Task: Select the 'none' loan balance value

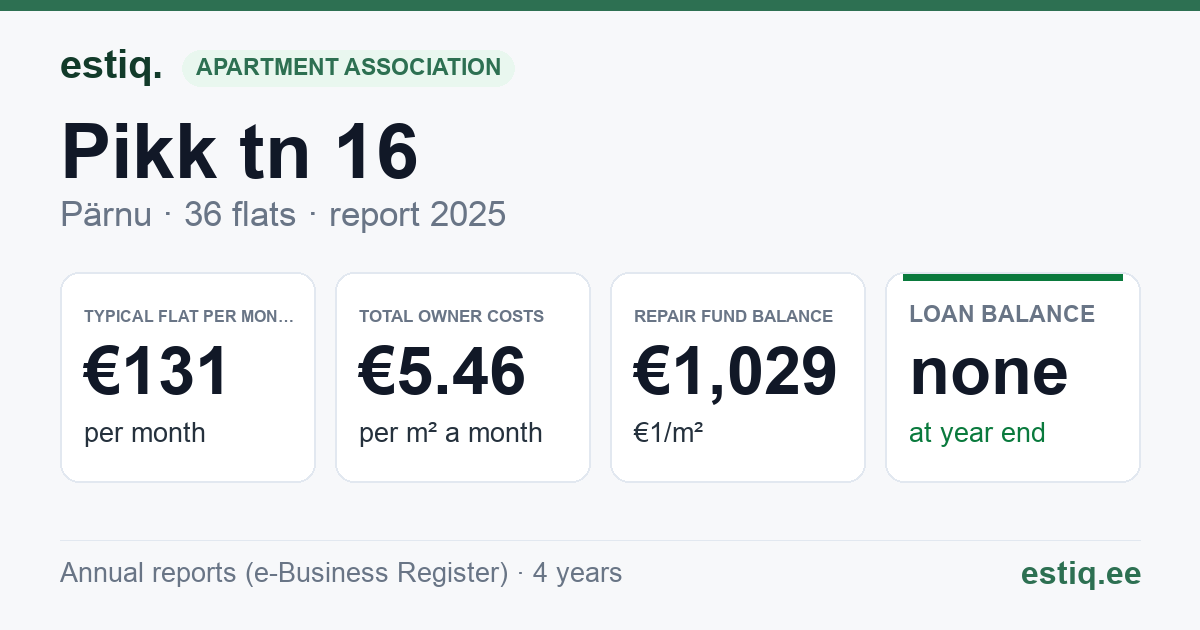Action: (988, 372)
